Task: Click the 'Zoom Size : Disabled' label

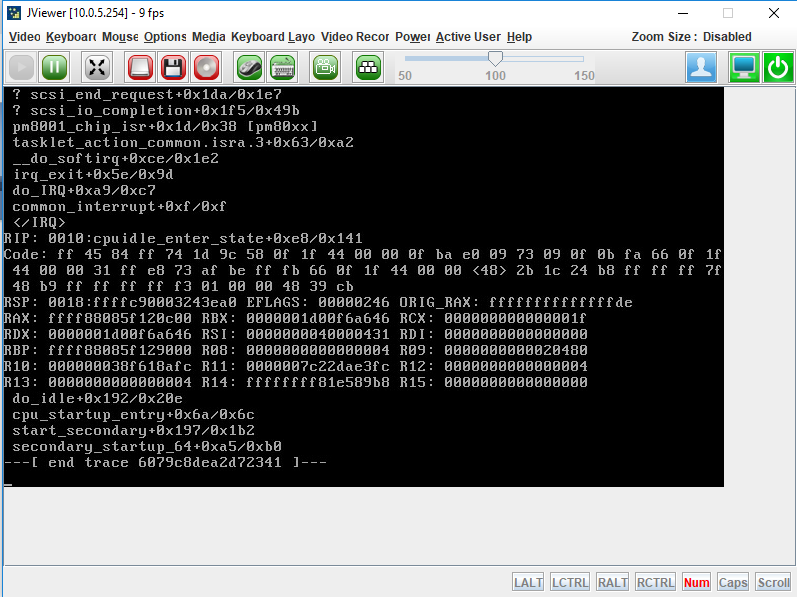Action: coord(691,37)
